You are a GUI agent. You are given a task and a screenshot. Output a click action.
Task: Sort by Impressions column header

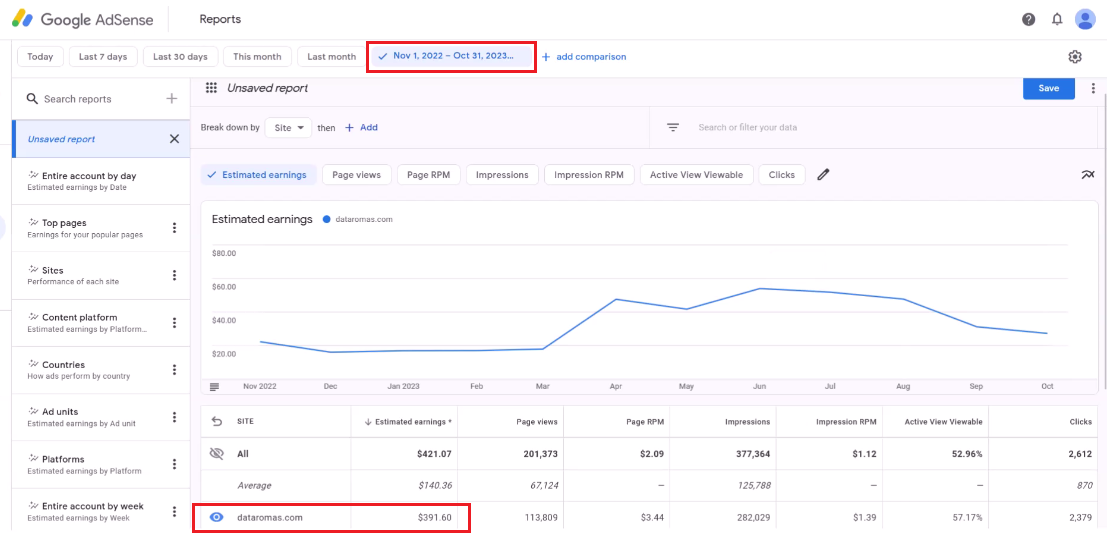[x=747, y=421]
